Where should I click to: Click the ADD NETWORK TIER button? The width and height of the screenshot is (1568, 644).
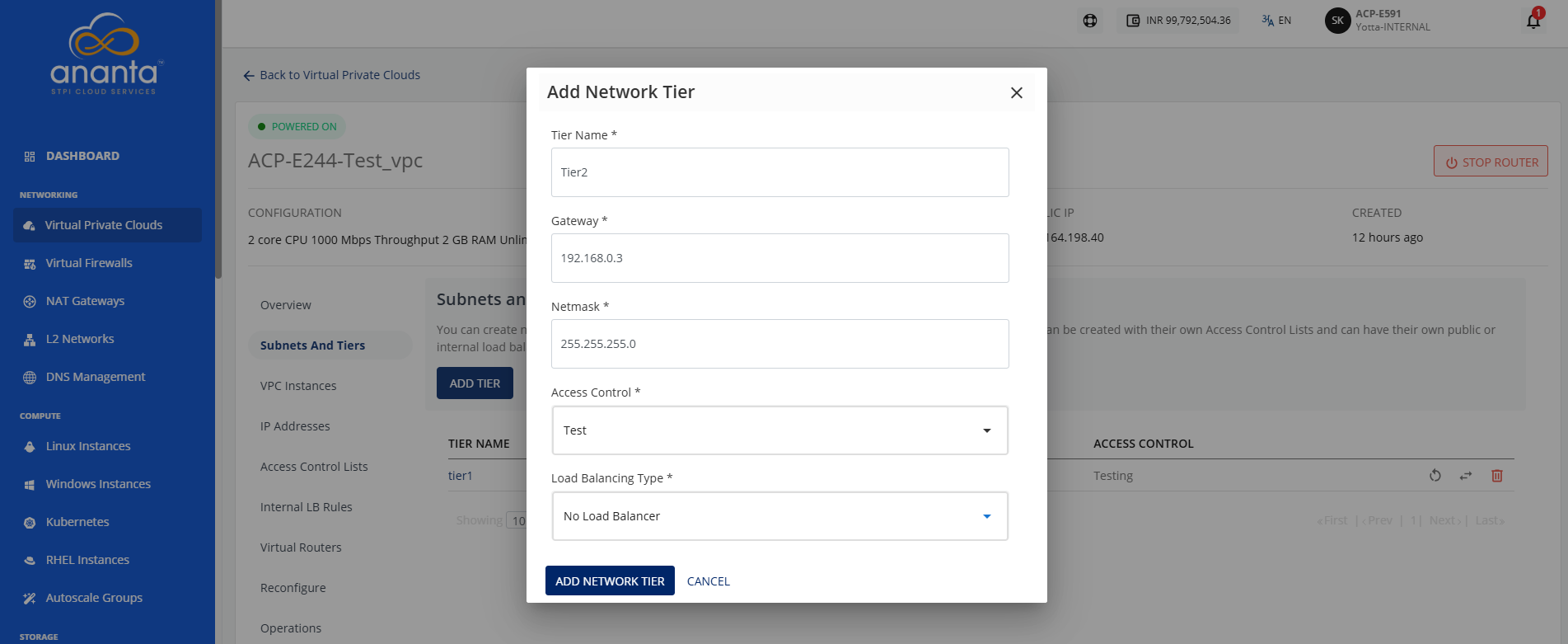[610, 581]
